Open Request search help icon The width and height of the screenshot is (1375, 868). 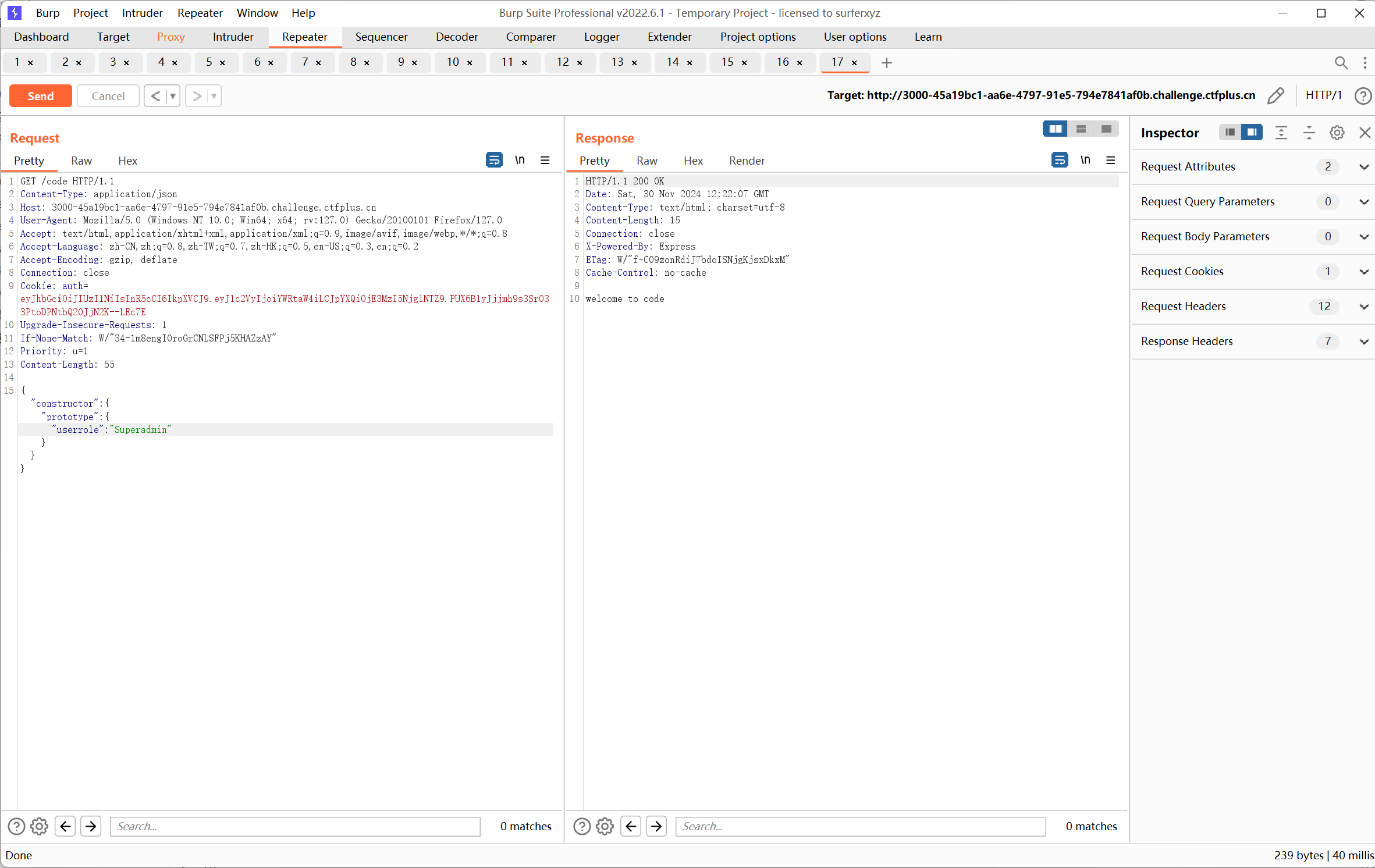pos(16,826)
